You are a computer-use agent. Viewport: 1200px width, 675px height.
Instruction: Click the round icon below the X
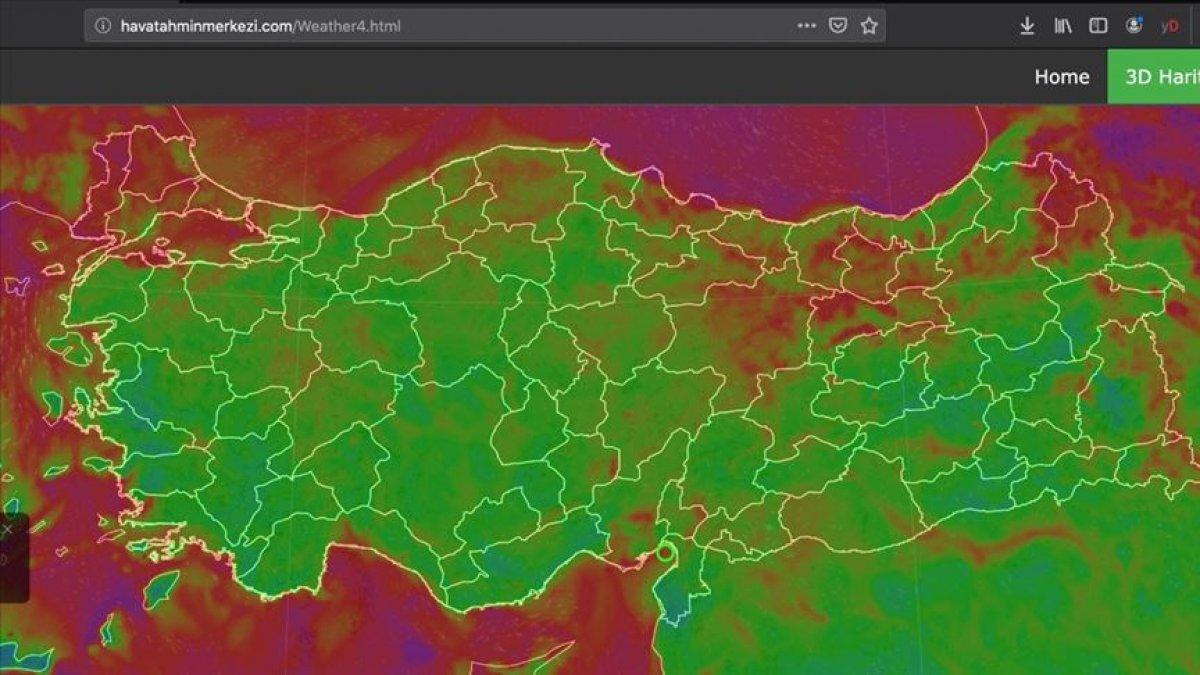click(5, 560)
